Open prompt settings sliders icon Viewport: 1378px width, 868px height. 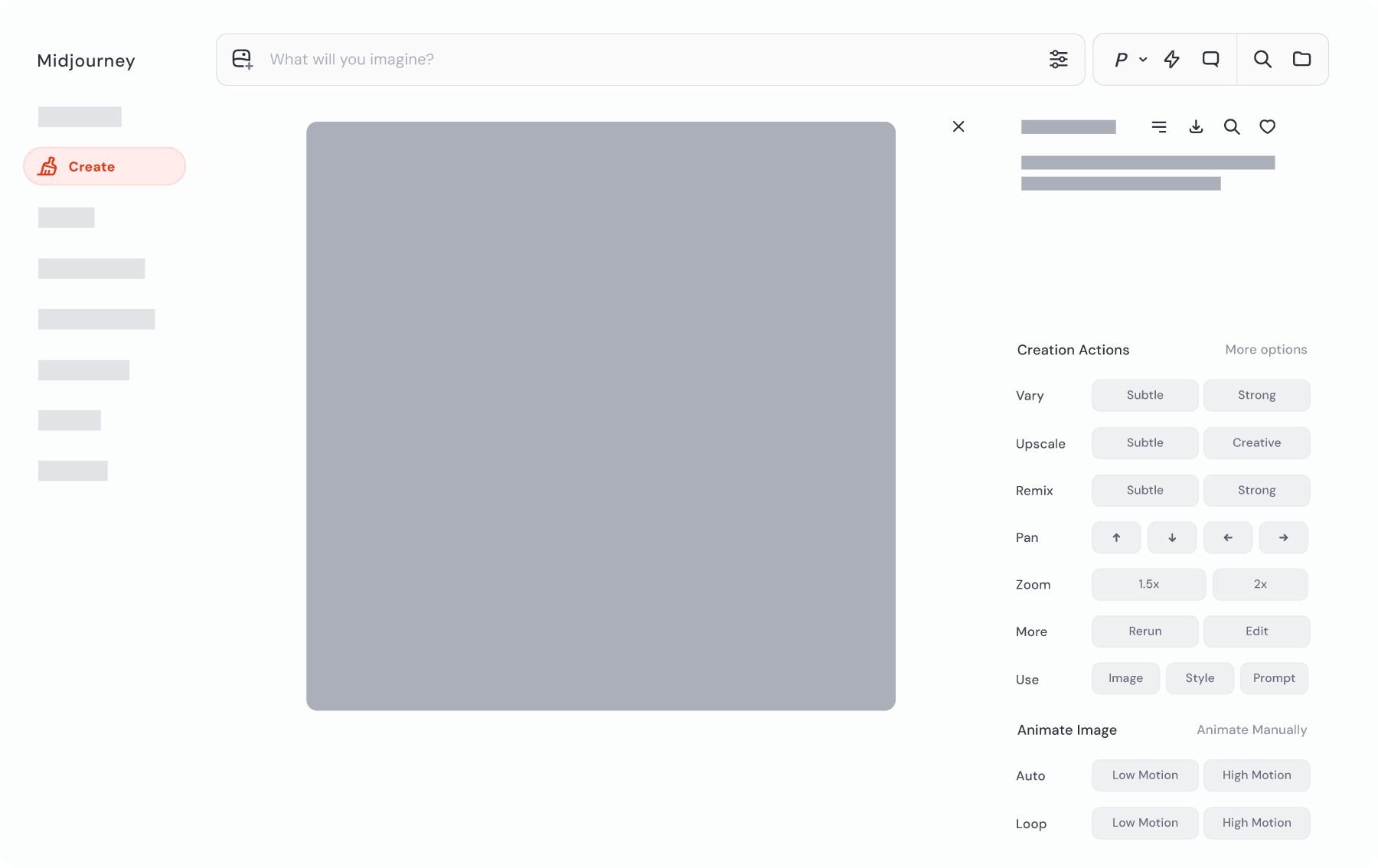1058,60
